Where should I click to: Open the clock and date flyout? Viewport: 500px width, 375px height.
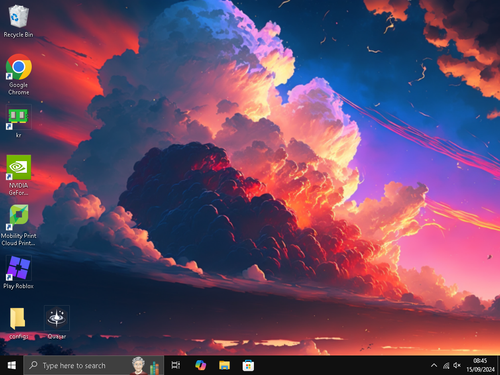click(480, 365)
